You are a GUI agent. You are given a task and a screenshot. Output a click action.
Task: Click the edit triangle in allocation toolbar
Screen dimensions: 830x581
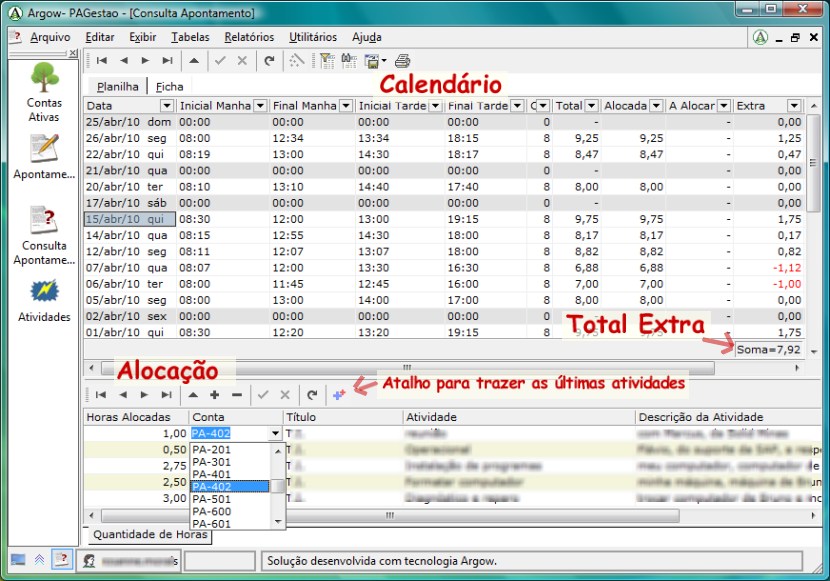click(193, 395)
